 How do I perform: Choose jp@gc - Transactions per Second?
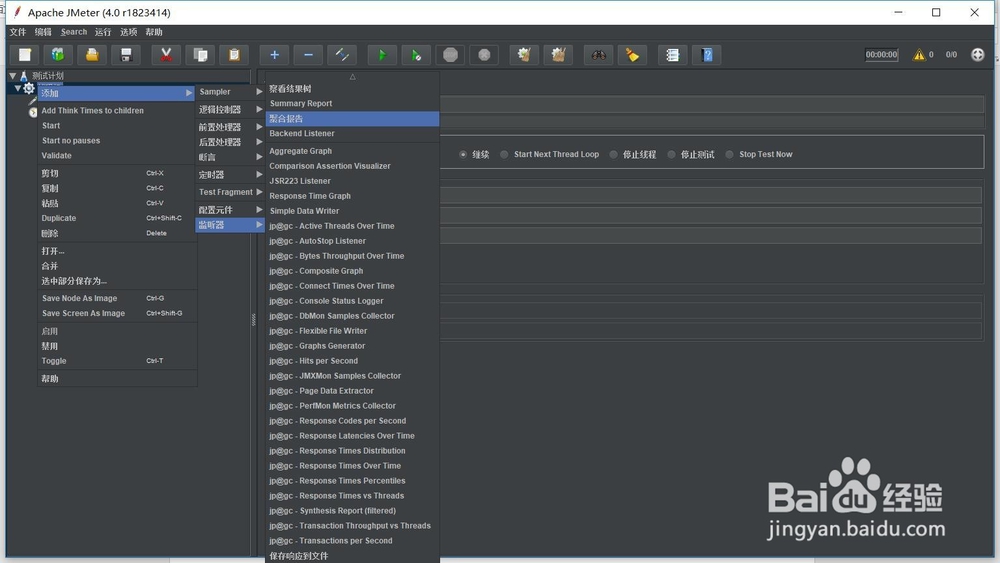[352, 541]
